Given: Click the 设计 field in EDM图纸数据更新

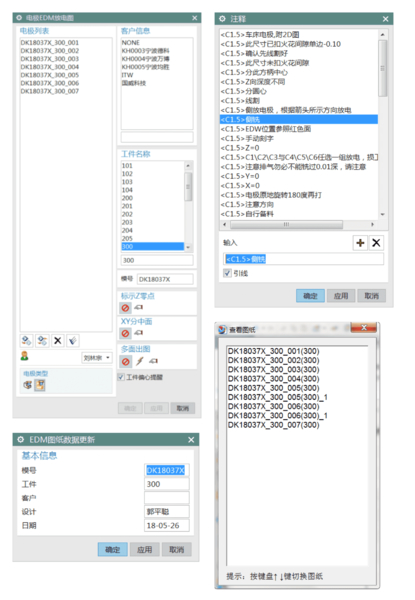Looking at the screenshot, I should pyautogui.click(x=167, y=512).
